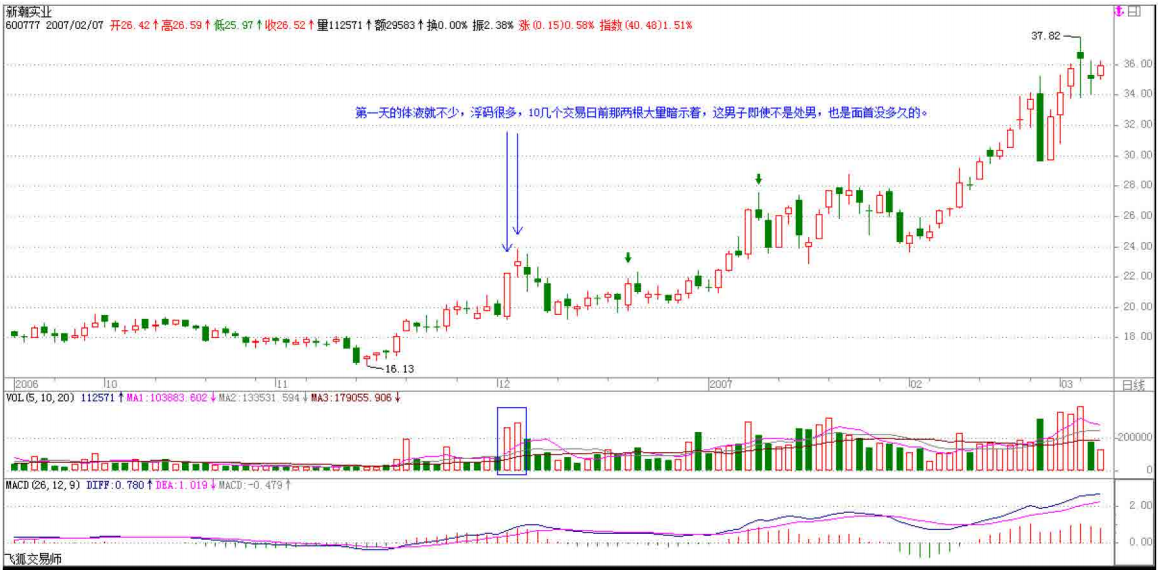Click the 飞狐交易师 label at bottom left

pos(31,560)
